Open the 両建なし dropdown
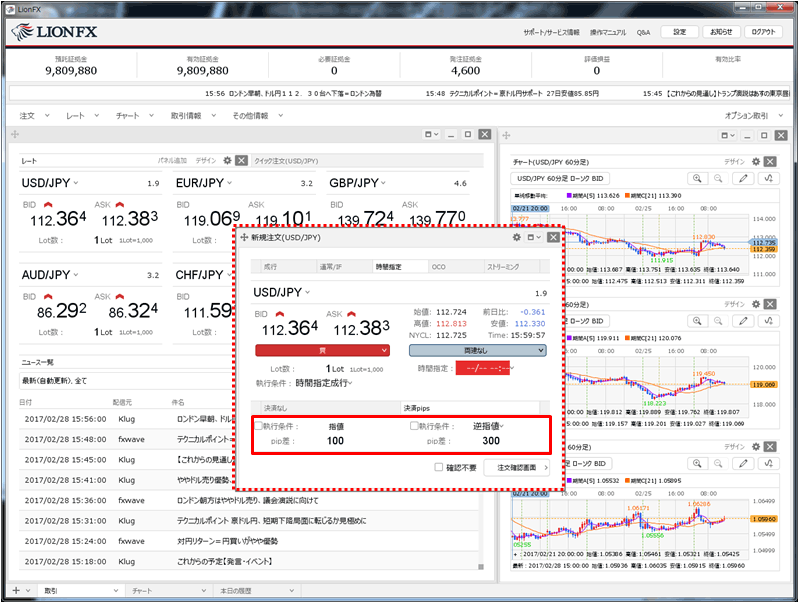The width and height of the screenshot is (799, 603). (477, 350)
